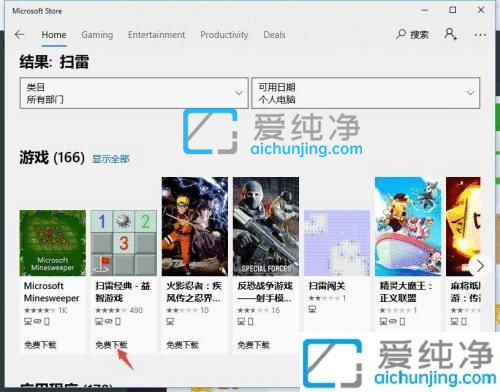Click the mobile device icon under 反恐战争游戏

[251, 322]
